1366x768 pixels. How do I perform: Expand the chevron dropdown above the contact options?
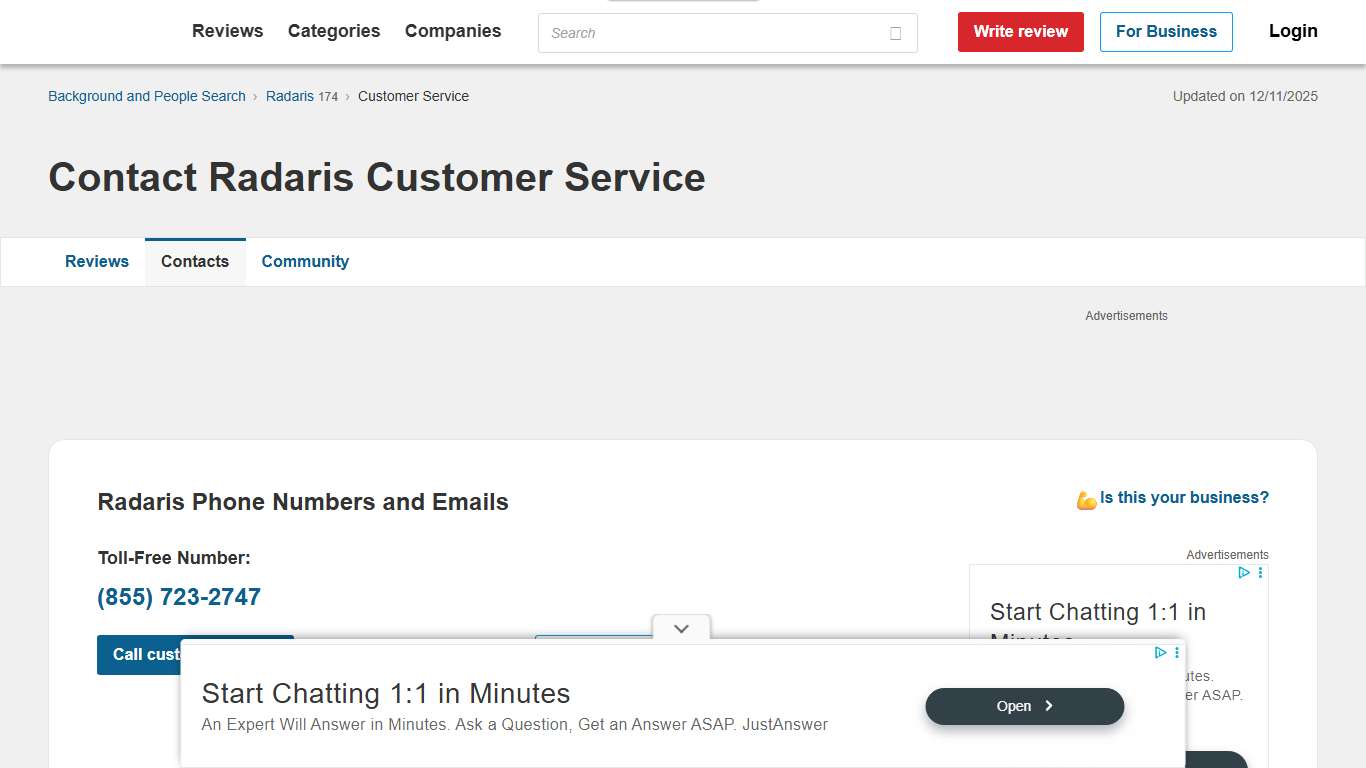[x=681, y=628]
